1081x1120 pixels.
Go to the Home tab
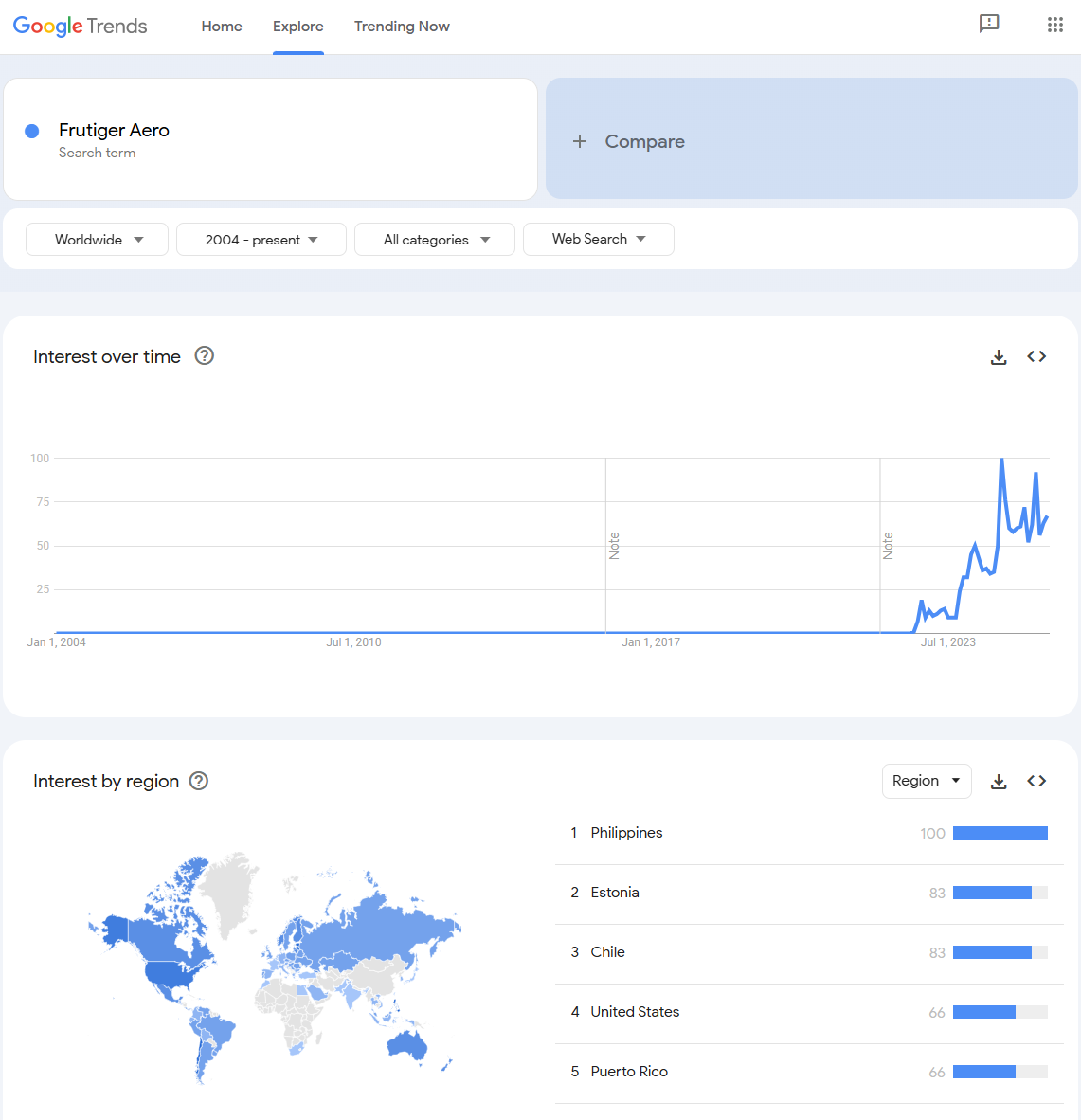(222, 27)
